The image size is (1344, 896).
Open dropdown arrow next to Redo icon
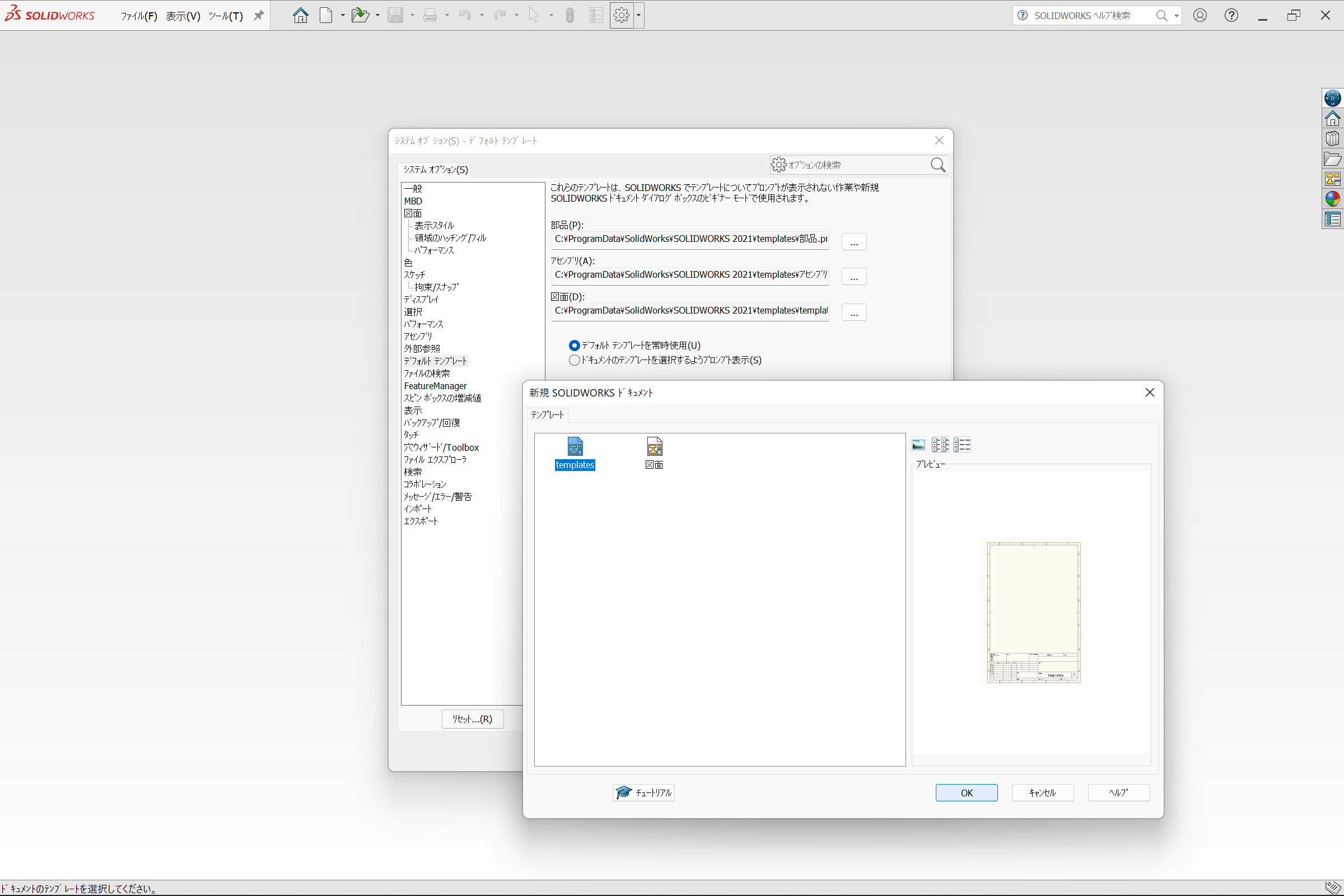click(x=516, y=16)
